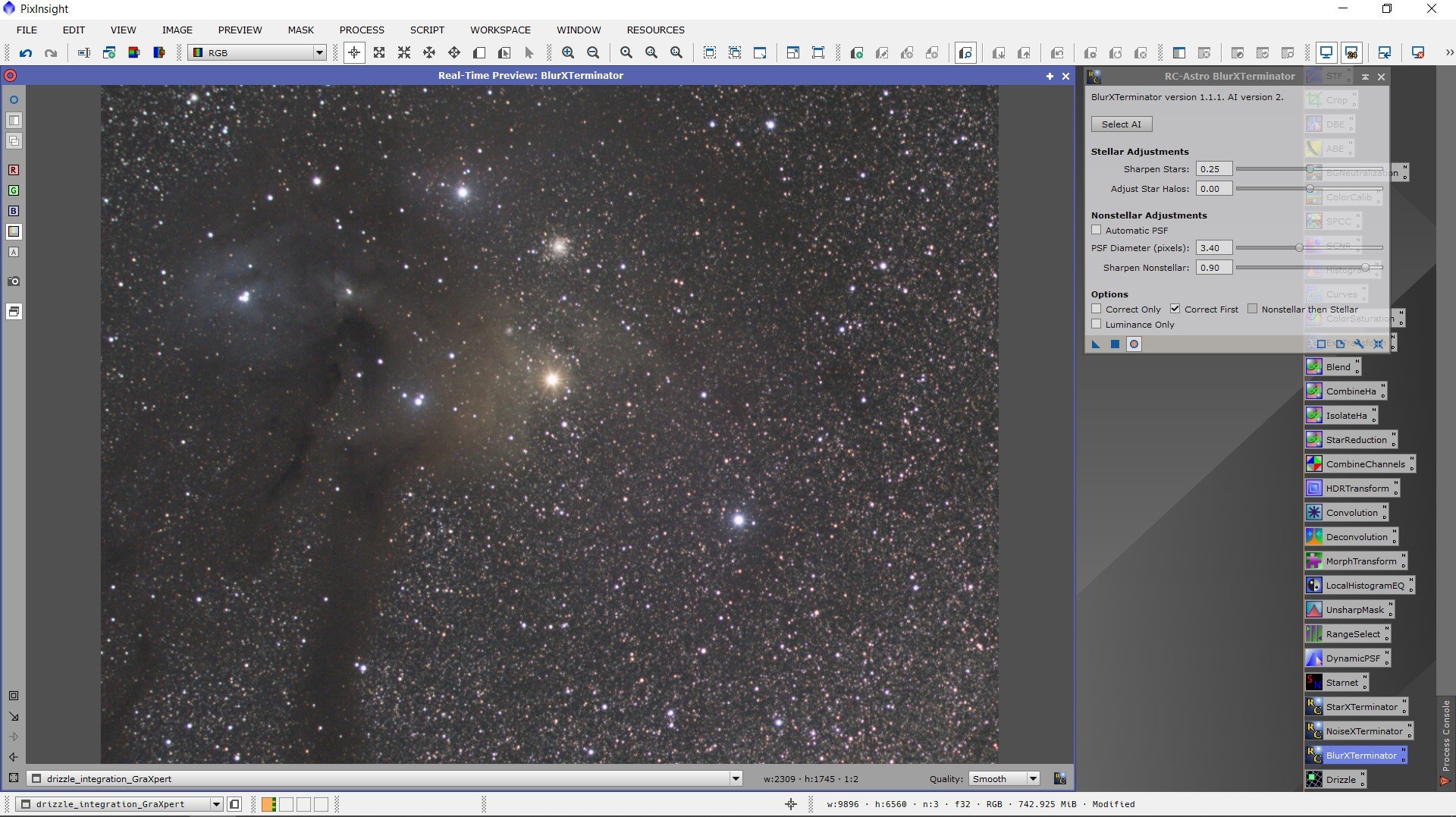Click the BlurXTerminator new instance triangle icon
Viewport: 1456px width, 817px height.
[1096, 344]
